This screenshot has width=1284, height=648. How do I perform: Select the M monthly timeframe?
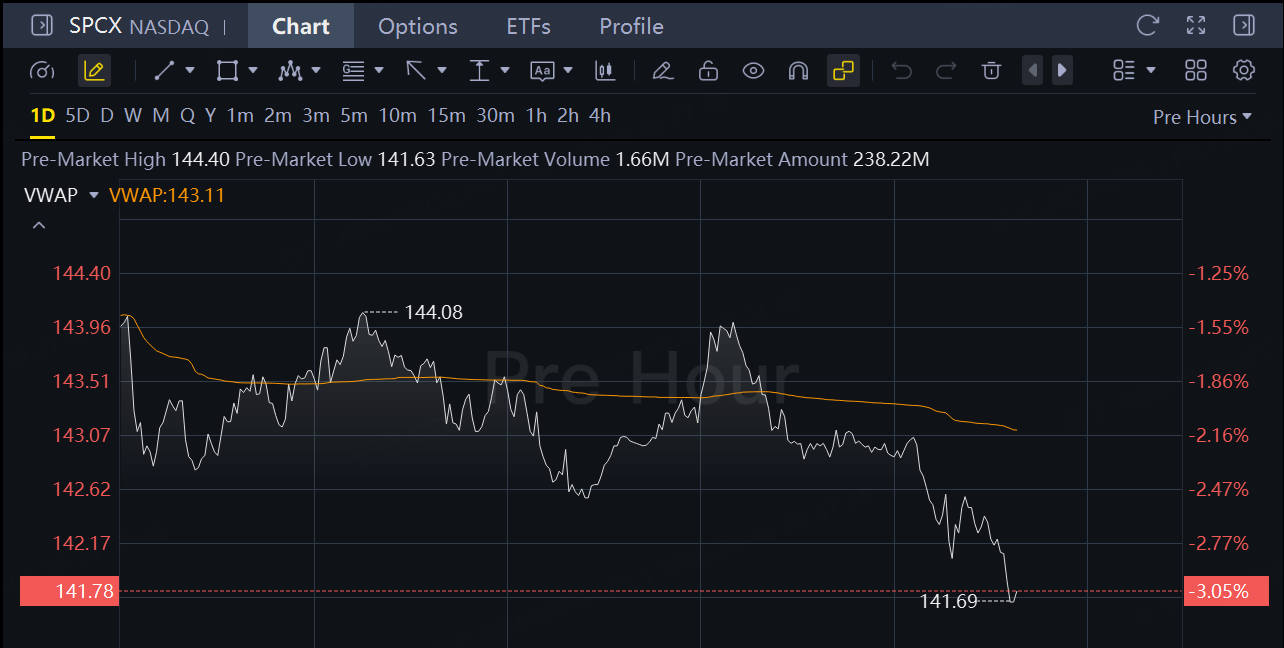(160, 116)
